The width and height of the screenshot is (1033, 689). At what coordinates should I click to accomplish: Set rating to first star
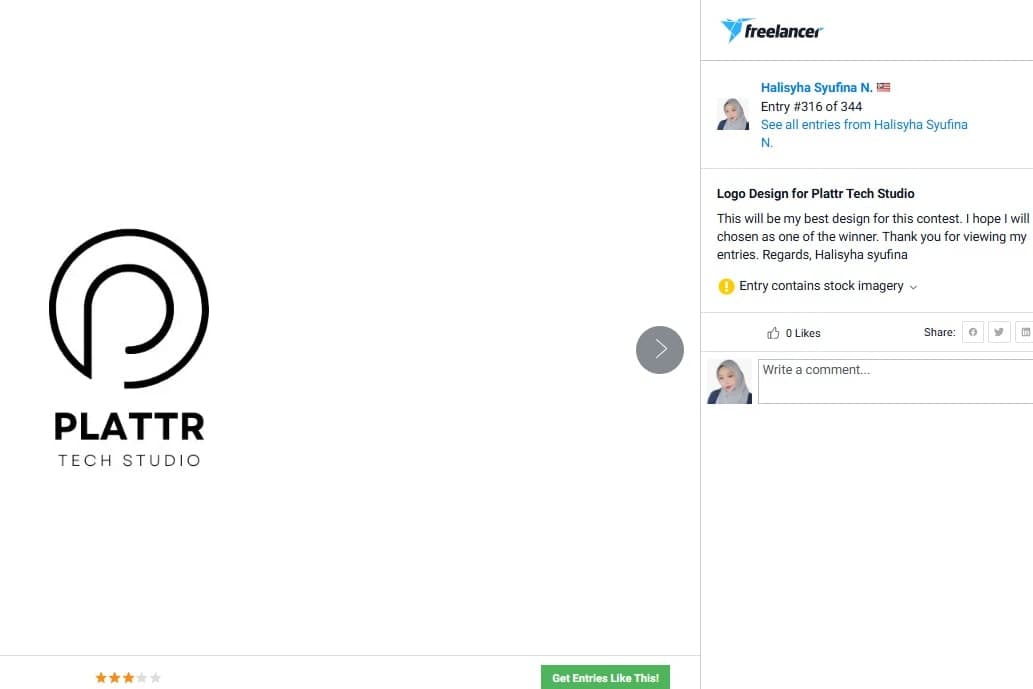coord(101,677)
